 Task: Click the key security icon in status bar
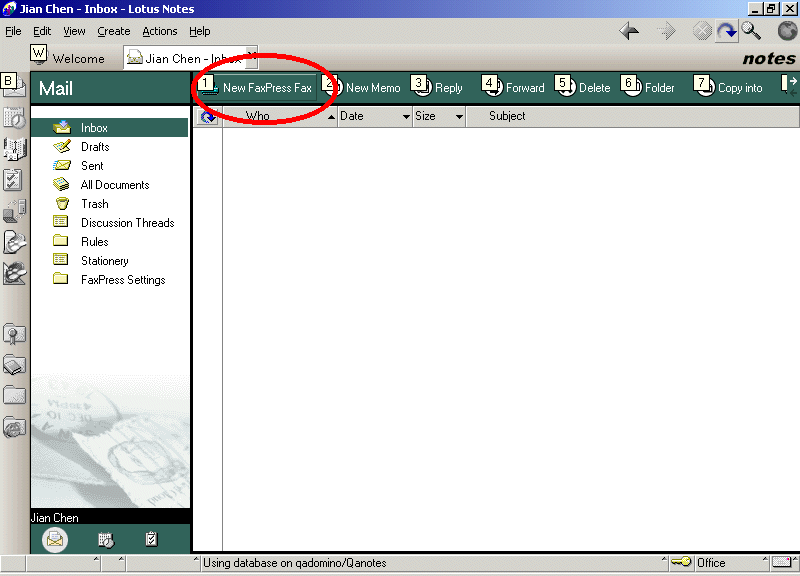tap(681, 562)
